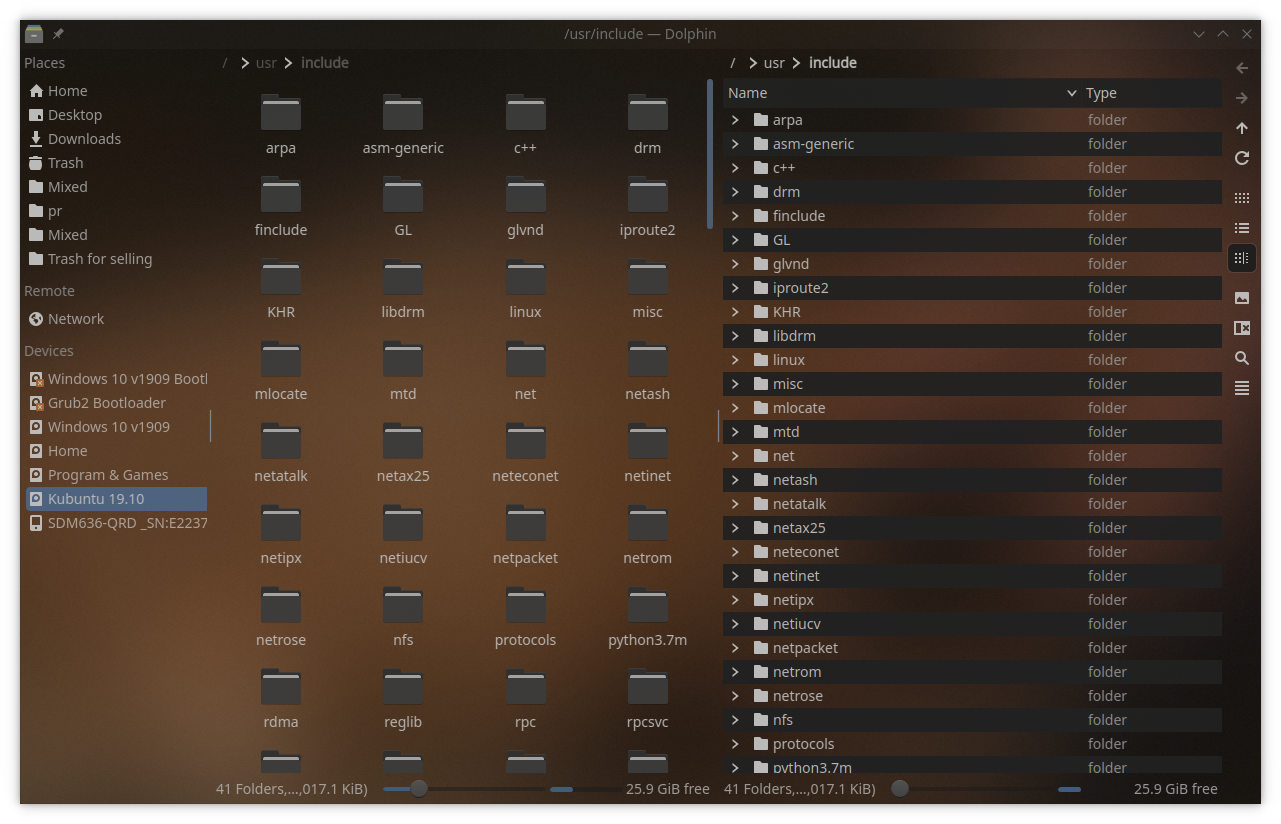Click the usr breadcrumb in the details pane

(774, 63)
